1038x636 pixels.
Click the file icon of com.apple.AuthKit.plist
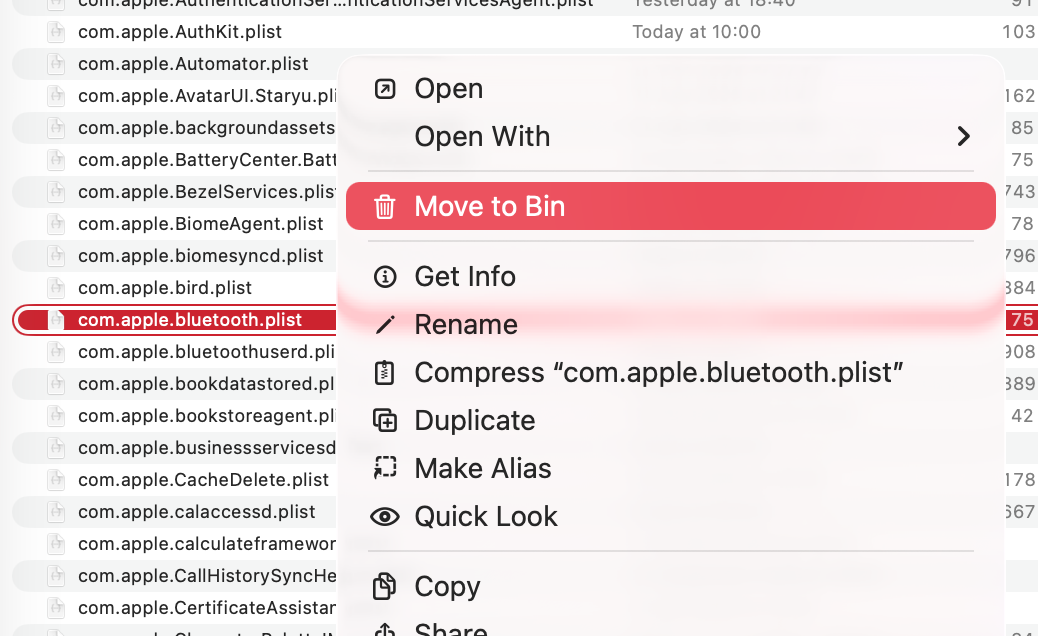pos(56,32)
